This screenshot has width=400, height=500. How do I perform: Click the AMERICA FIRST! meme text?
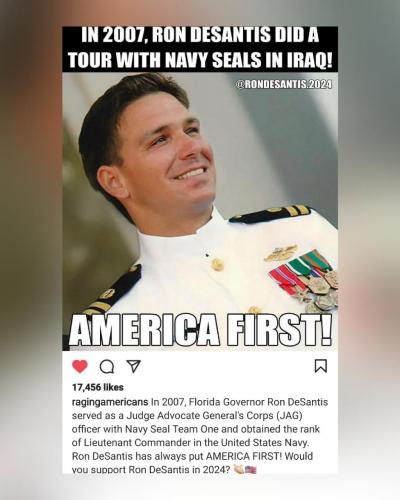click(x=200, y=330)
